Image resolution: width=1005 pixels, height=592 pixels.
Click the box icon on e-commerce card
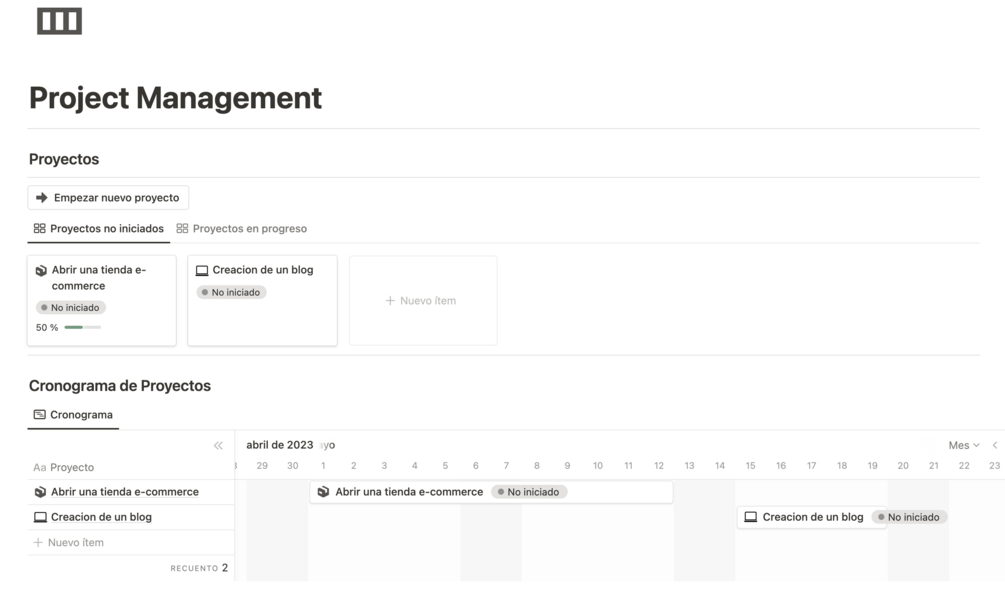(x=41, y=270)
